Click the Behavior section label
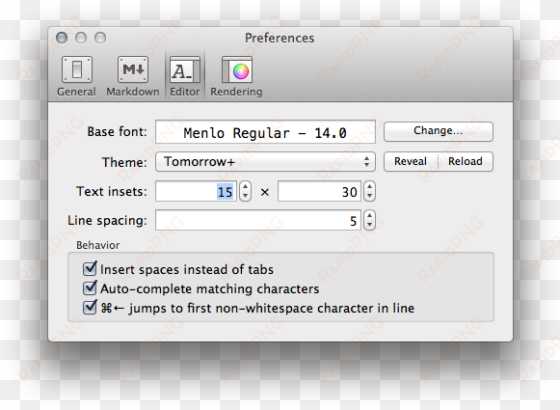This screenshot has height=410, width=560. pyautogui.click(x=98, y=245)
